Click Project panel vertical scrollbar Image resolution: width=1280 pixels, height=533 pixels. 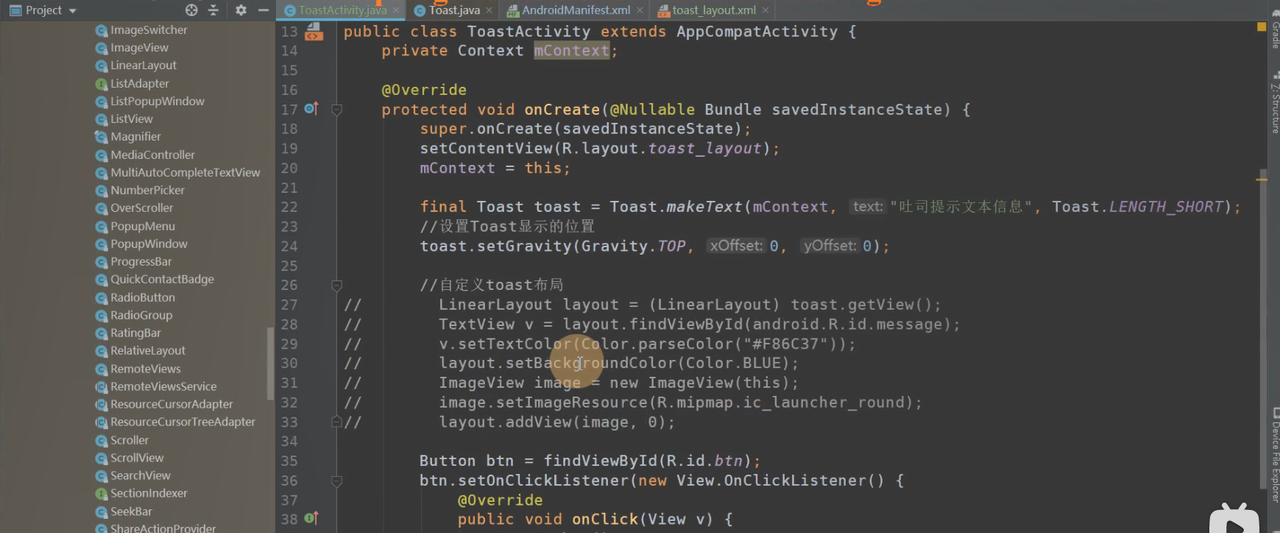(270, 363)
